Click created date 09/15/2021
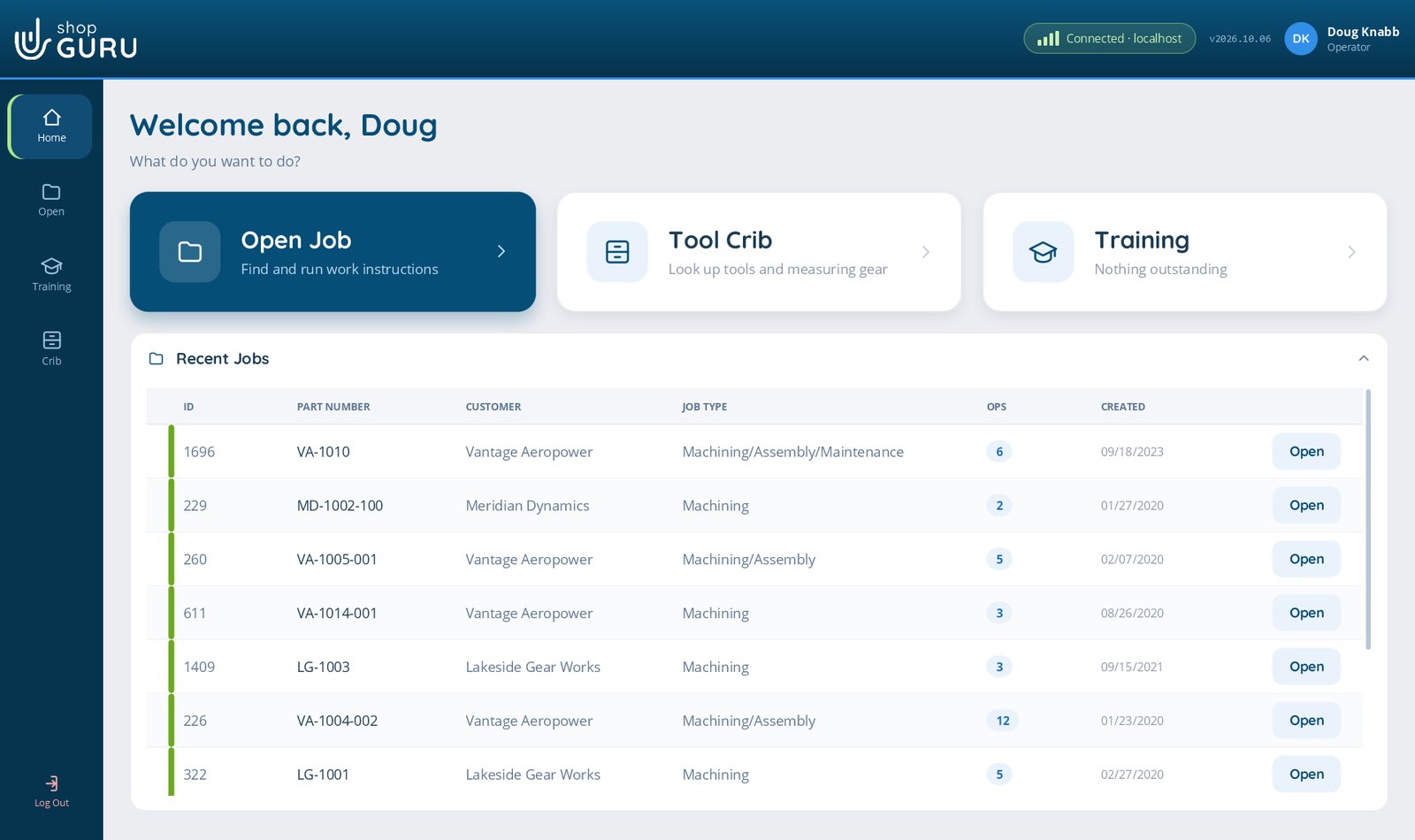Image resolution: width=1415 pixels, height=840 pixels. tap(1131, 667)
